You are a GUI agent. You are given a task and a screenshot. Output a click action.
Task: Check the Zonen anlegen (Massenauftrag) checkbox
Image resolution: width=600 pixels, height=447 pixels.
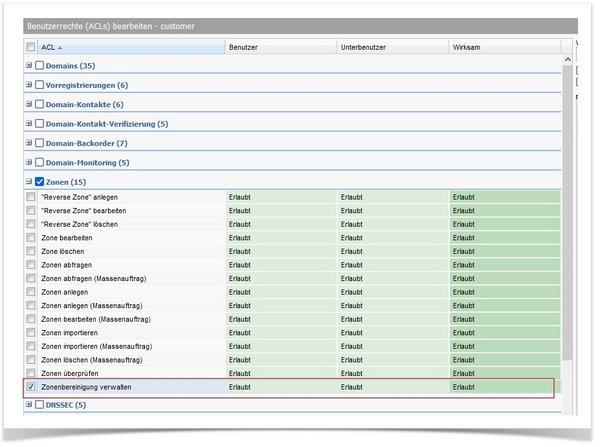31,305
